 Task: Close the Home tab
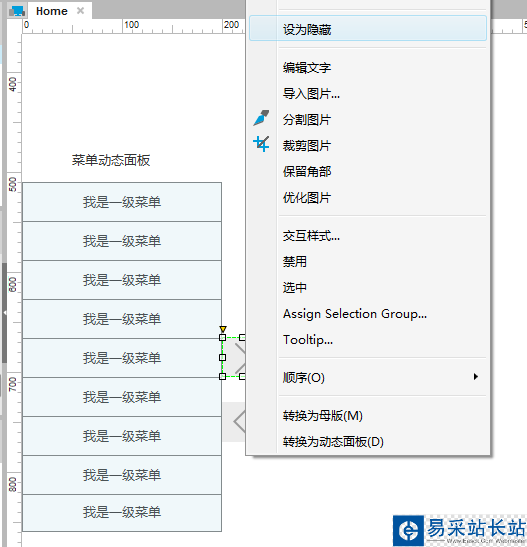(x=81, y=11)
